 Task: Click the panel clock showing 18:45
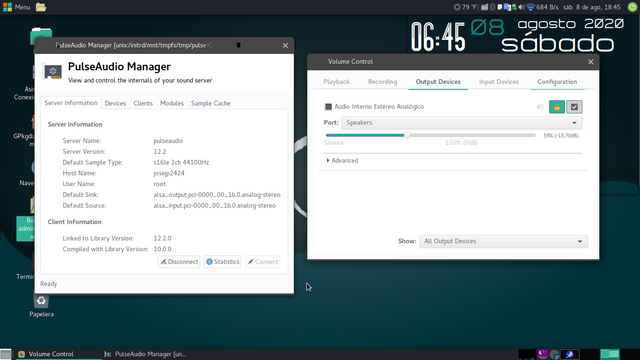[591, 7]
